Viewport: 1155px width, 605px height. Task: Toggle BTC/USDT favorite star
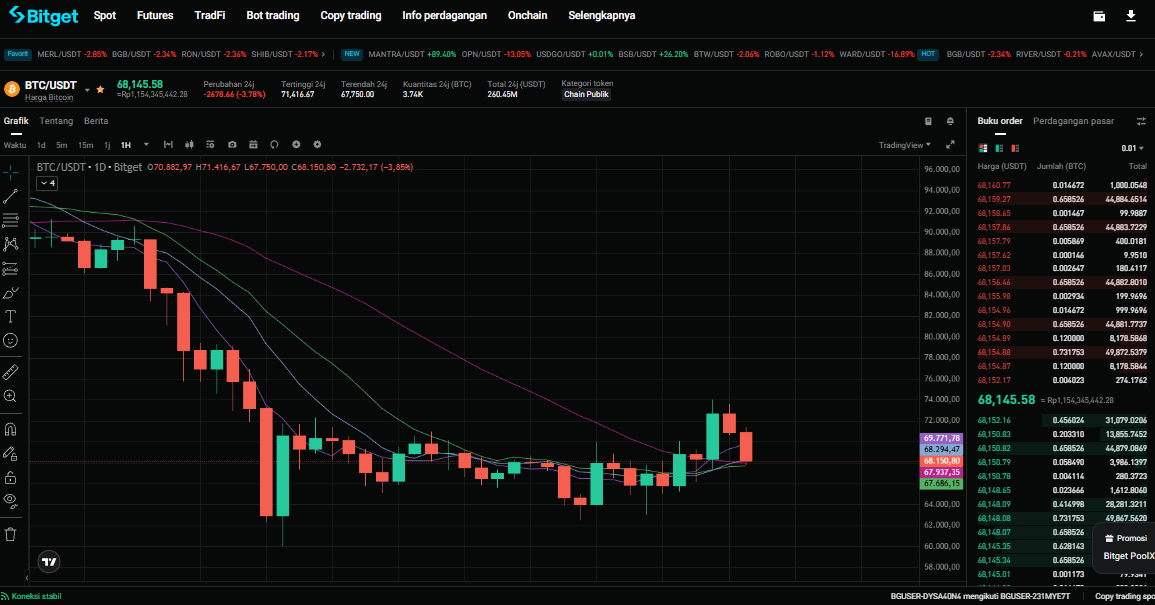(100, 90)
